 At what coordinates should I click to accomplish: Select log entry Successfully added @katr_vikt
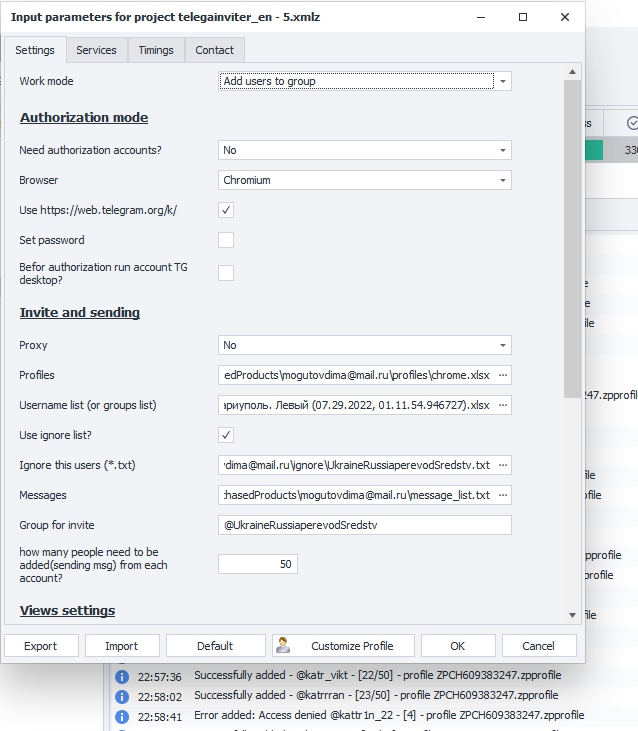377,675
